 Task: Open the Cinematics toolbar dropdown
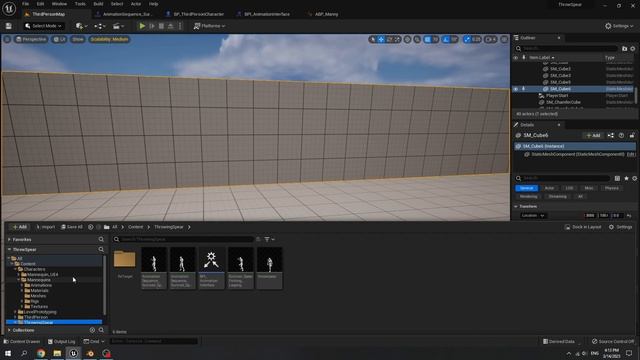pos(118,26)
